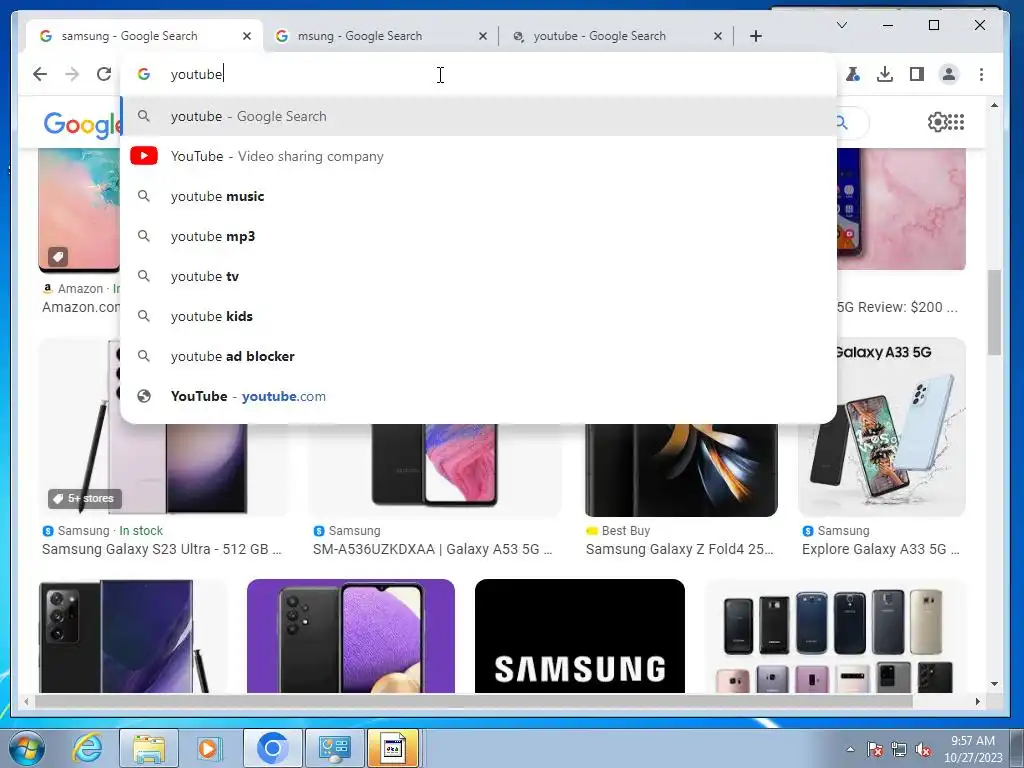Image resolution: width=1024 pixels, height=768 pixels.
Task: Open Action Center flag tray icon
Action: click(x=874, y=750)
